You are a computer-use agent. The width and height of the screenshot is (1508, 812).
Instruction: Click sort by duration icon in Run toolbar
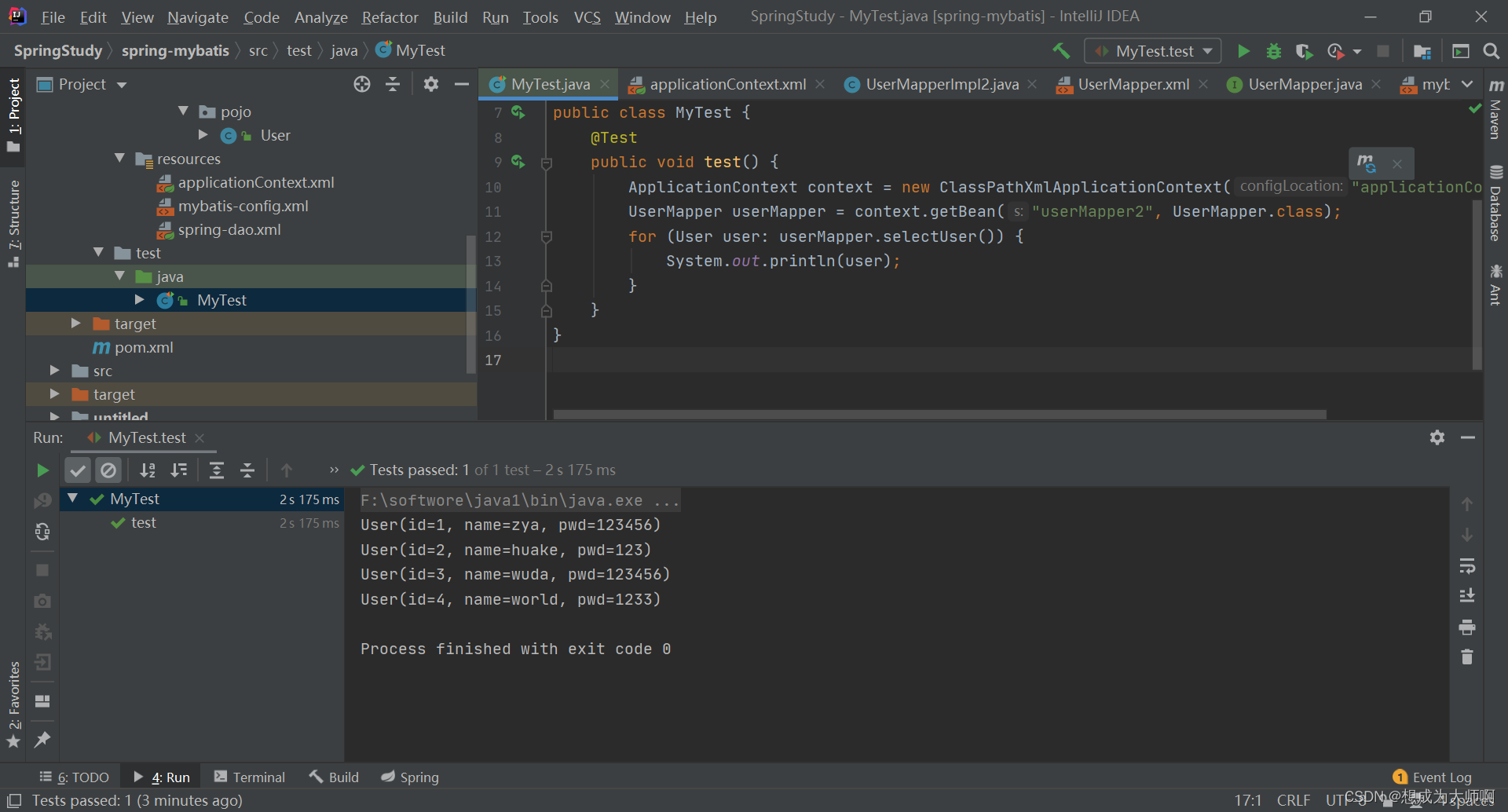click(x=179, y=470)
